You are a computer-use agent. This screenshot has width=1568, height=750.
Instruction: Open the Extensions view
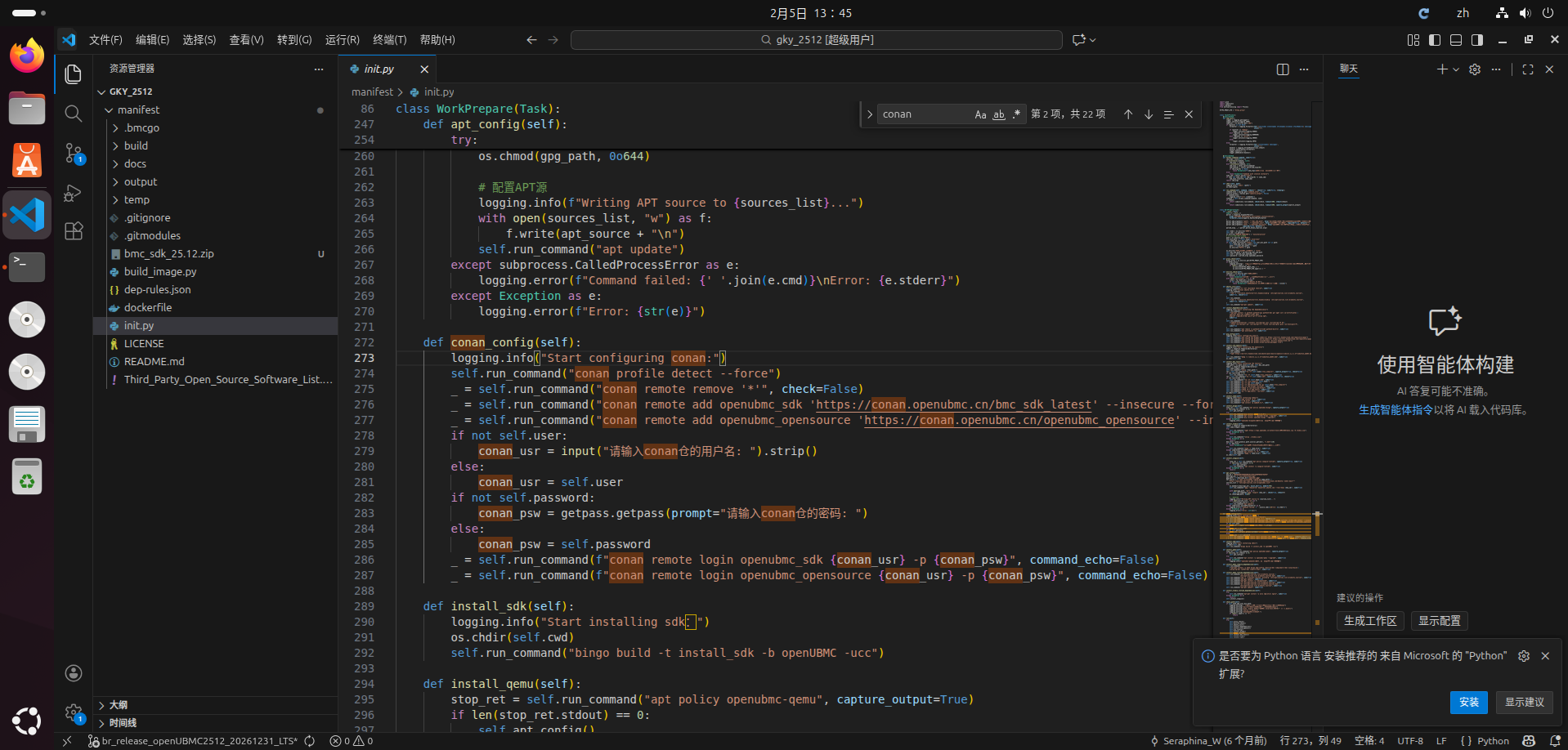[74, 231]
